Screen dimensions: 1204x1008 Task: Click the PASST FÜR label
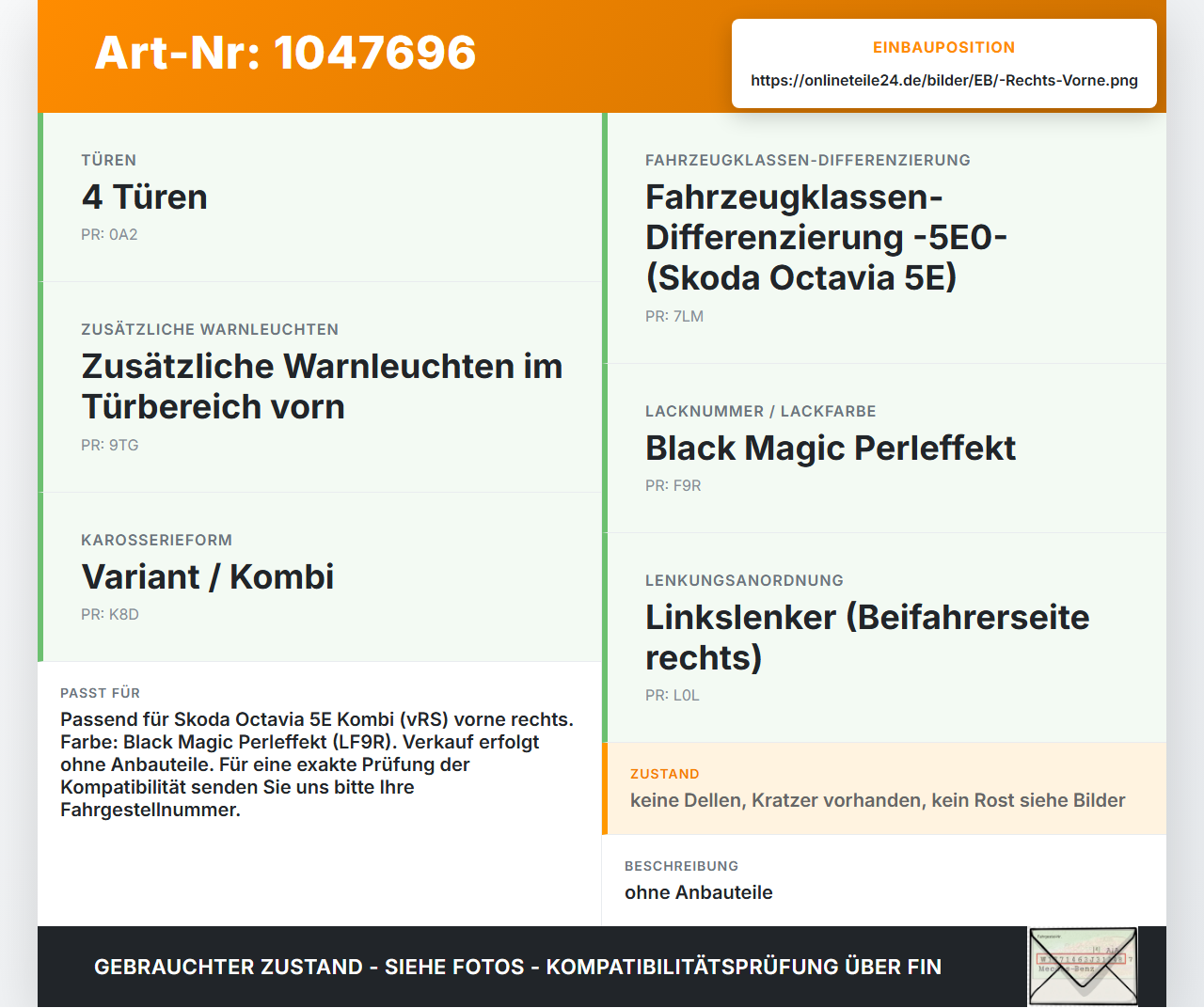pos(101,693)
